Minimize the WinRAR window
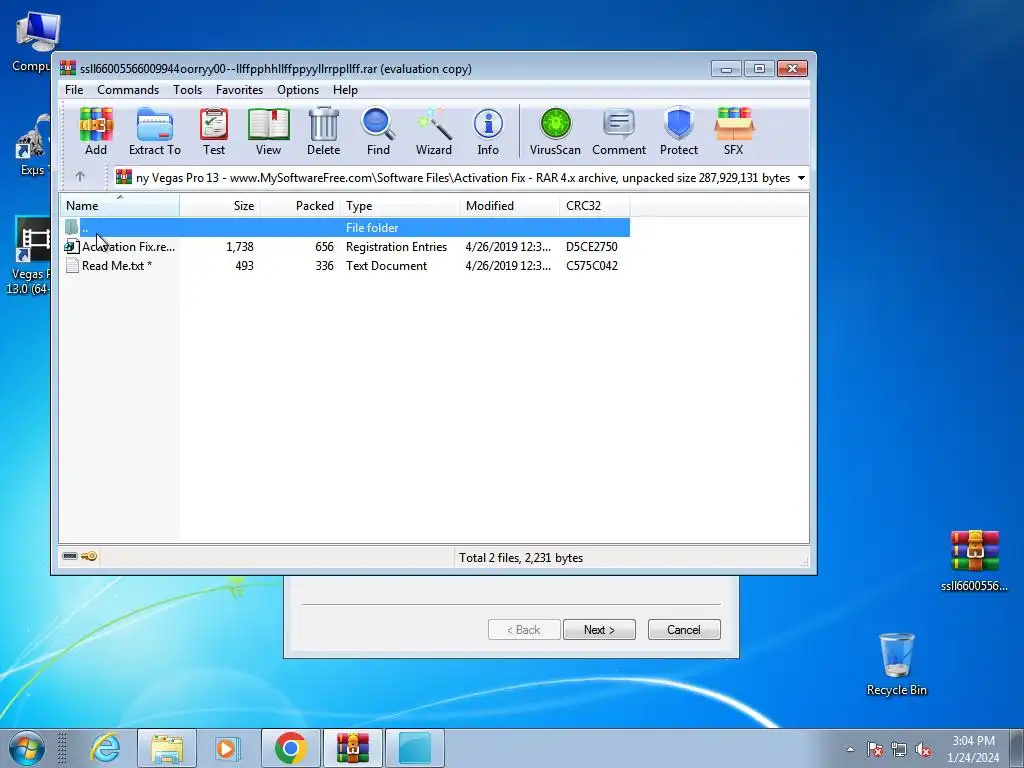The image size is (1024, 768). (726, 69)
